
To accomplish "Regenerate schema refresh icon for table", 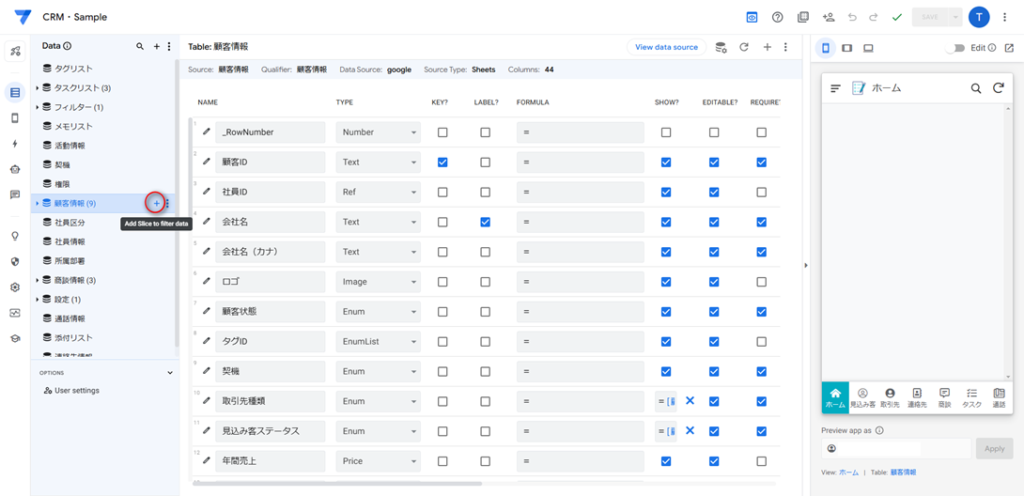I will tap(743, 47).
